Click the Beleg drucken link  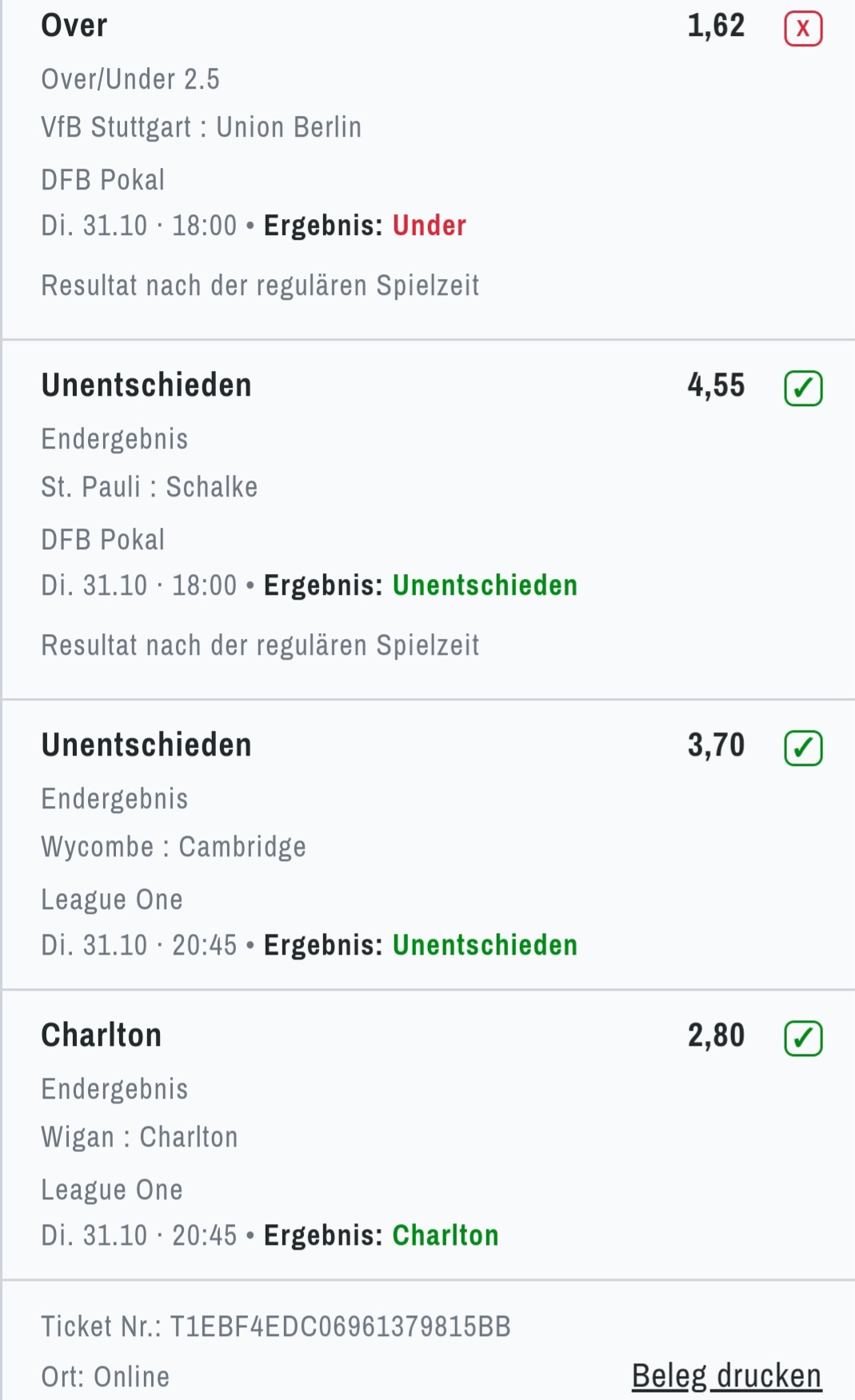pyautogui.click(x=726, y=1376)
